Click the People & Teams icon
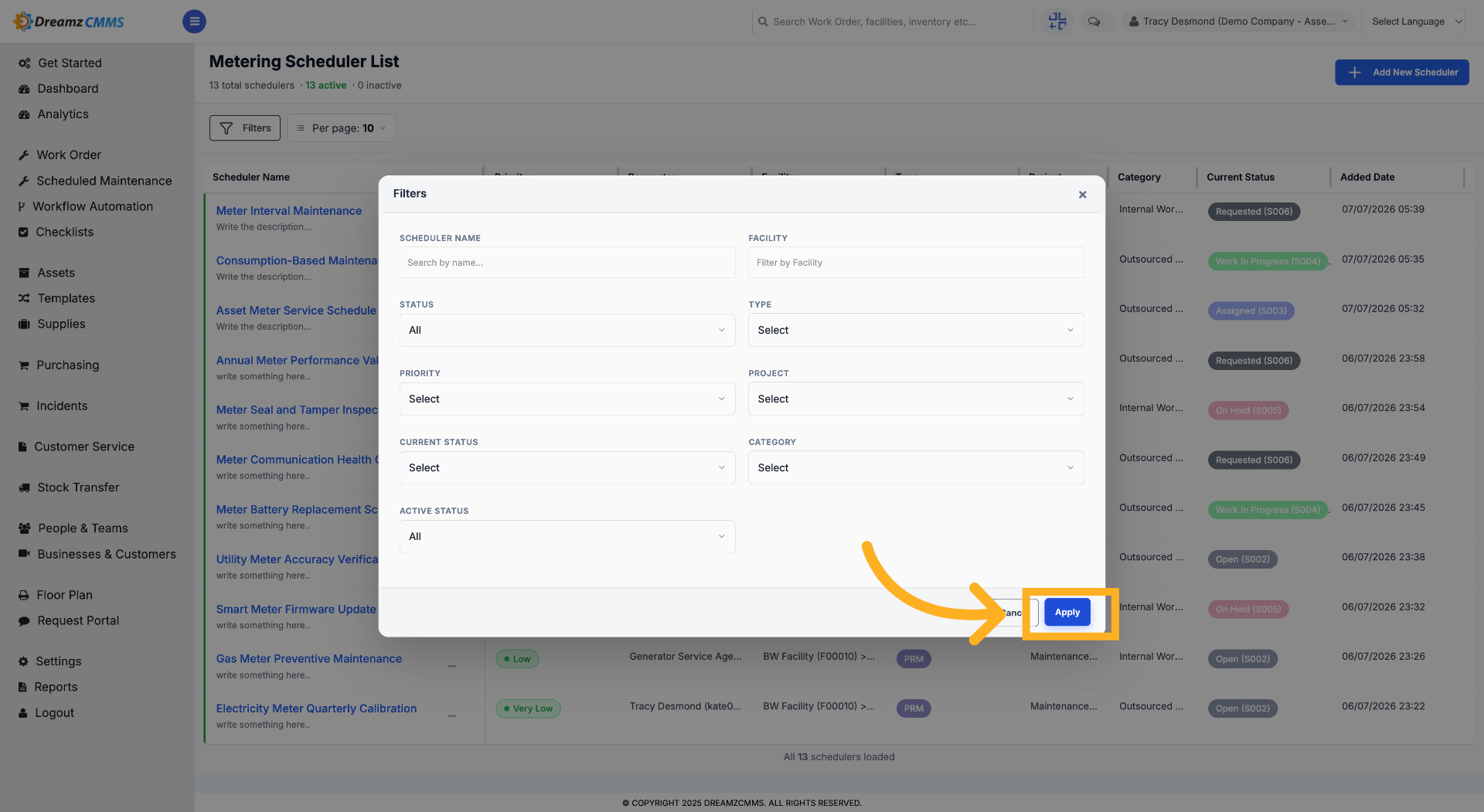Viewport: 1484px width, 812px height. point(24,528)
